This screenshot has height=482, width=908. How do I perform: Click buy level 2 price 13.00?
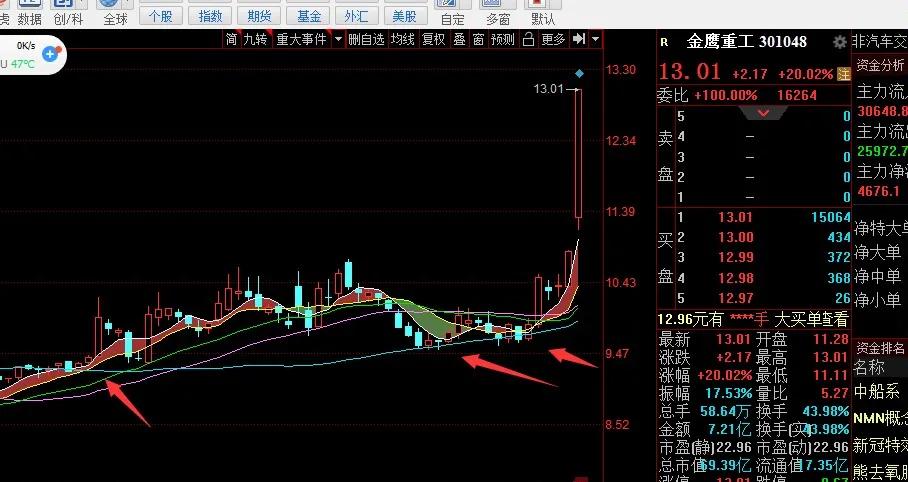click(x=735, y=237)
